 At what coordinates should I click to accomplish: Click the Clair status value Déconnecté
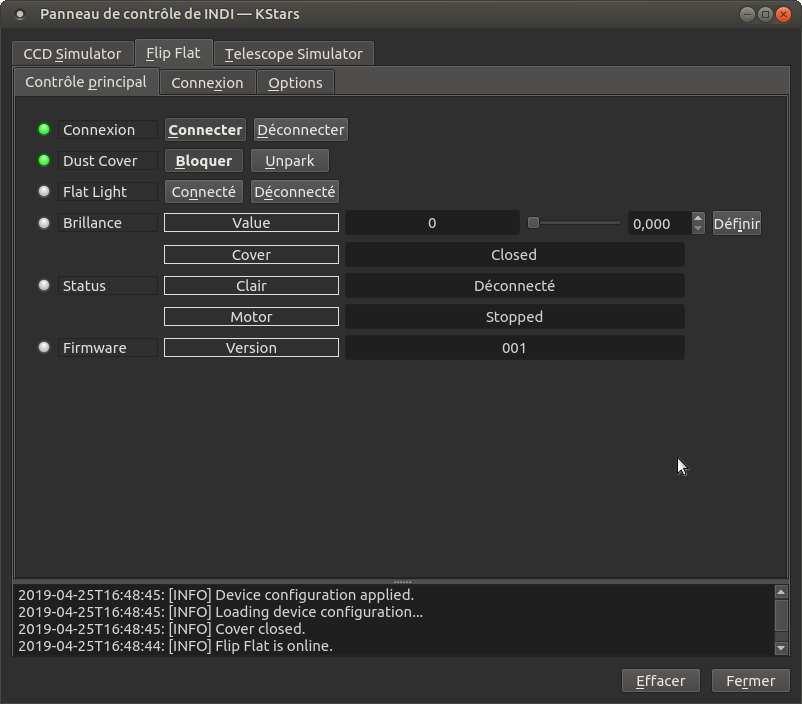point(515,285)
